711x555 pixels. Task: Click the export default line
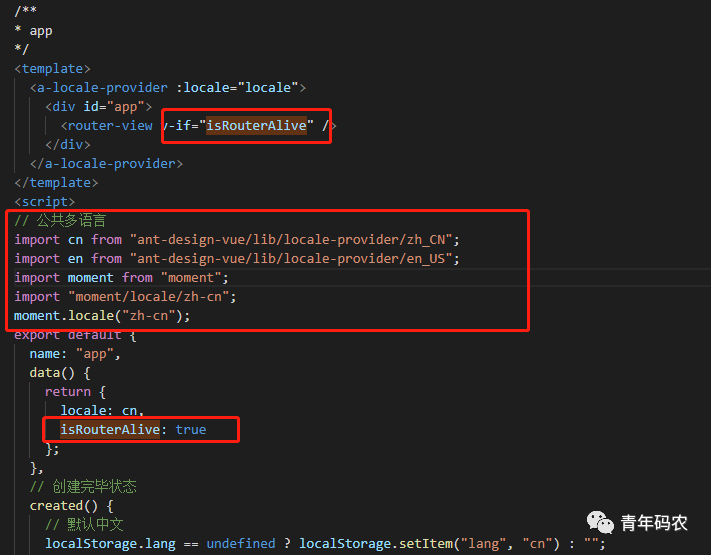[75, 336]
